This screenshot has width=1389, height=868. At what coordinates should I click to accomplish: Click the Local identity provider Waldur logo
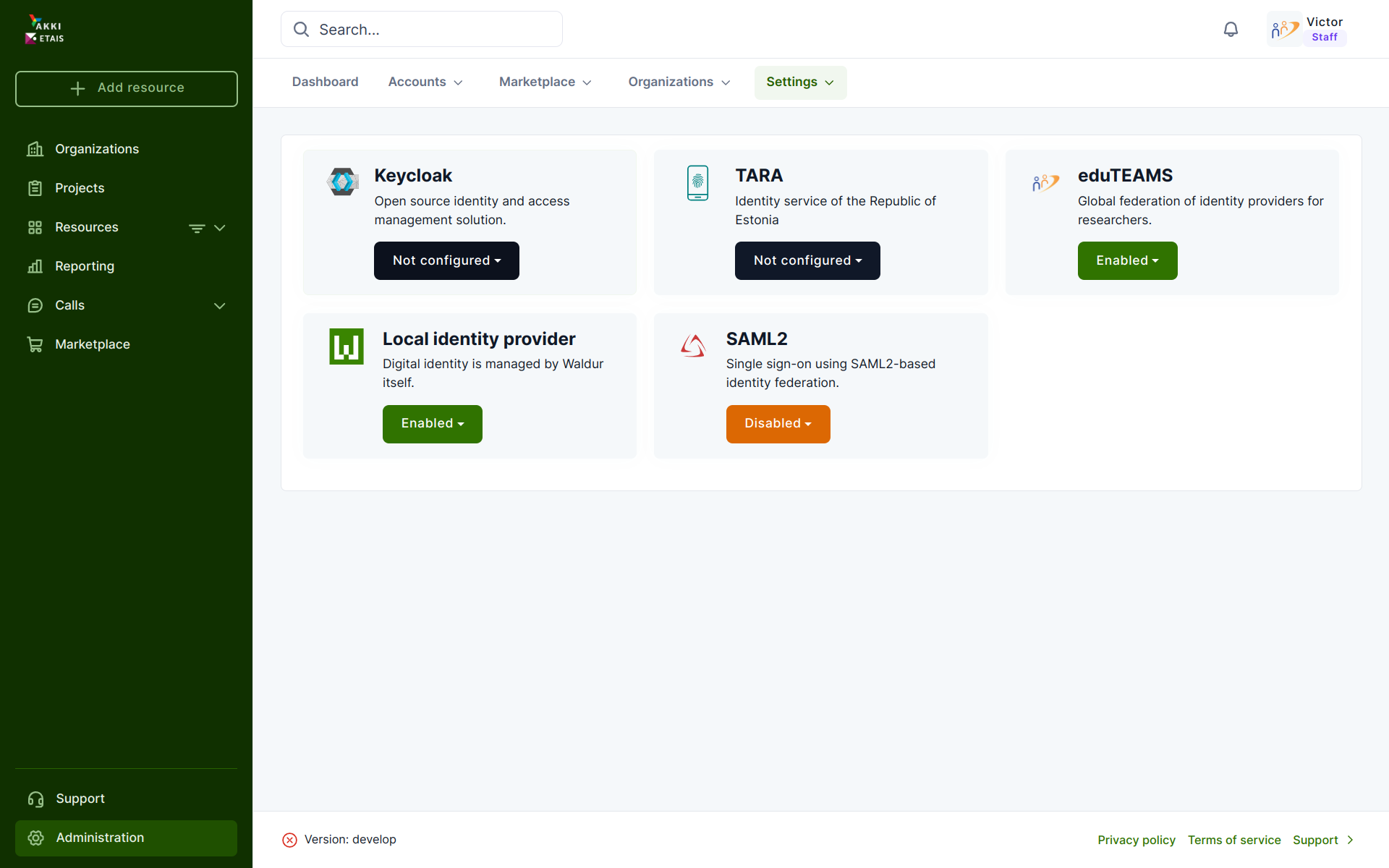coord(347,346)
